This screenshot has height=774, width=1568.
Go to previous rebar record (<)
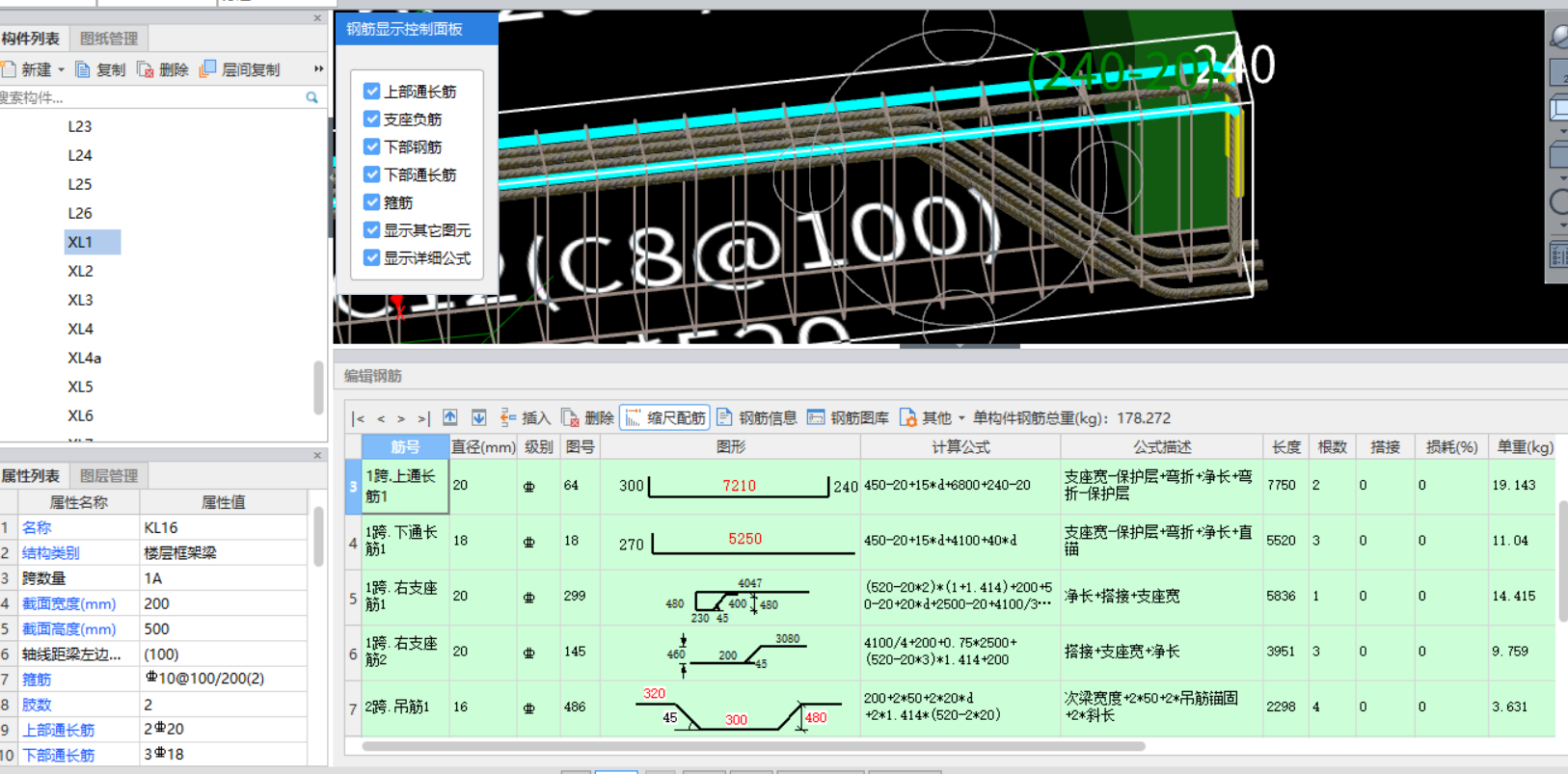[381, 418]
